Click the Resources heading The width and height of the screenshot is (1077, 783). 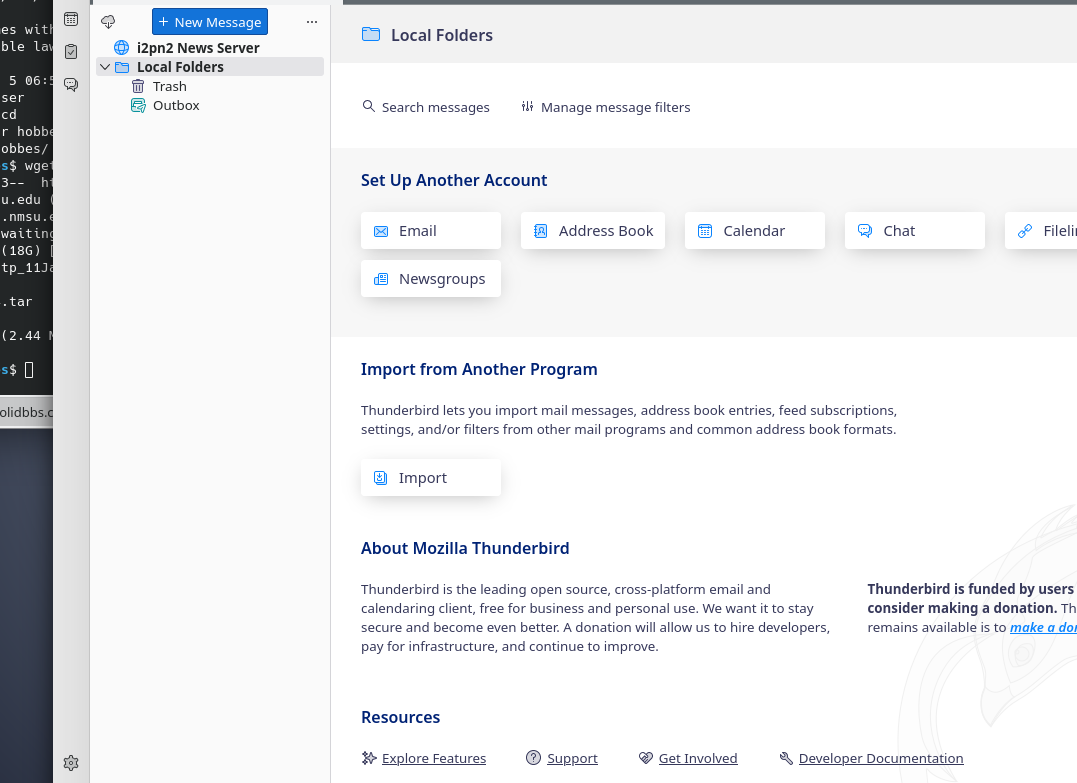point(400,717)
